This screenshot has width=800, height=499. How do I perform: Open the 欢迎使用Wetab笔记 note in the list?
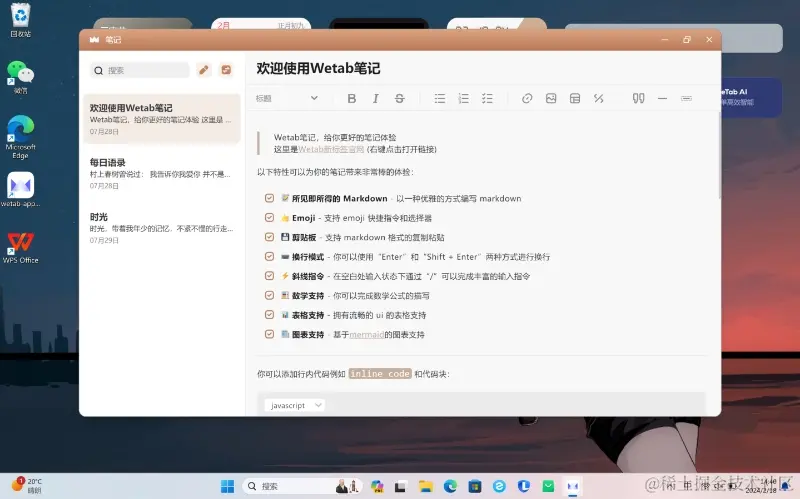pos(162,119)
